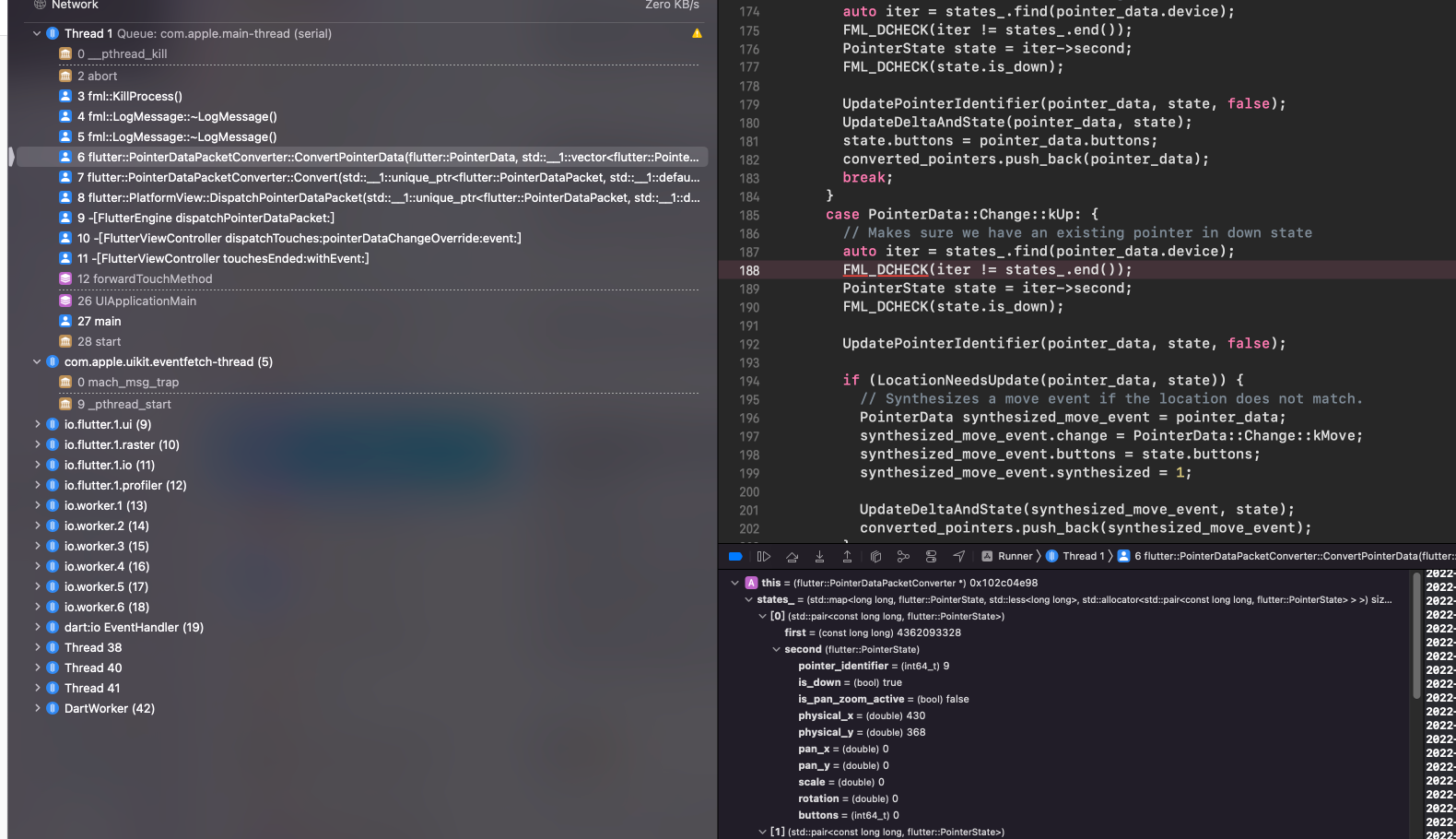
Task: Collapse Thread 1 in the debug navigator
Action: [37, 33]
